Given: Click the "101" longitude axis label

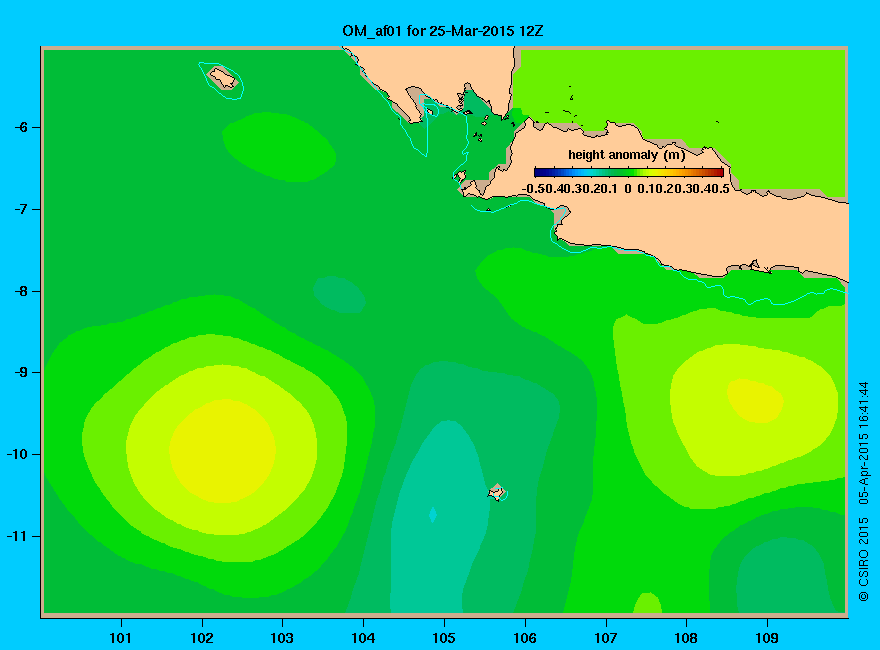Looking at the screenshot, I should (x=121, y=638).
